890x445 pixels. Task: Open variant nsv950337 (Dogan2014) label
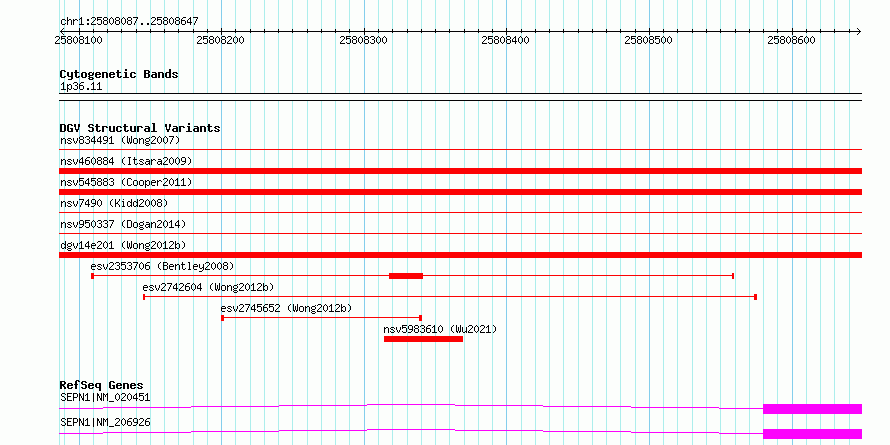pos(123,224)
